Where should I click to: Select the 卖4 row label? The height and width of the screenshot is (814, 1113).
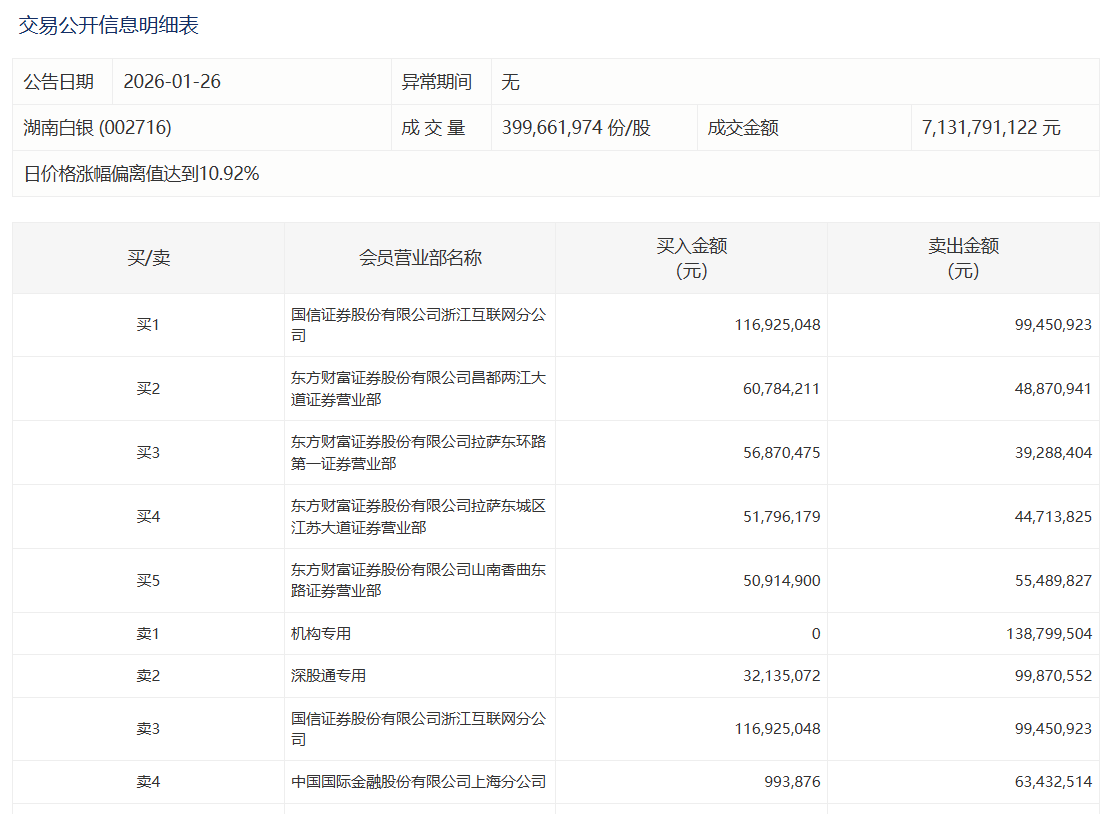click(x=147, y=783)
